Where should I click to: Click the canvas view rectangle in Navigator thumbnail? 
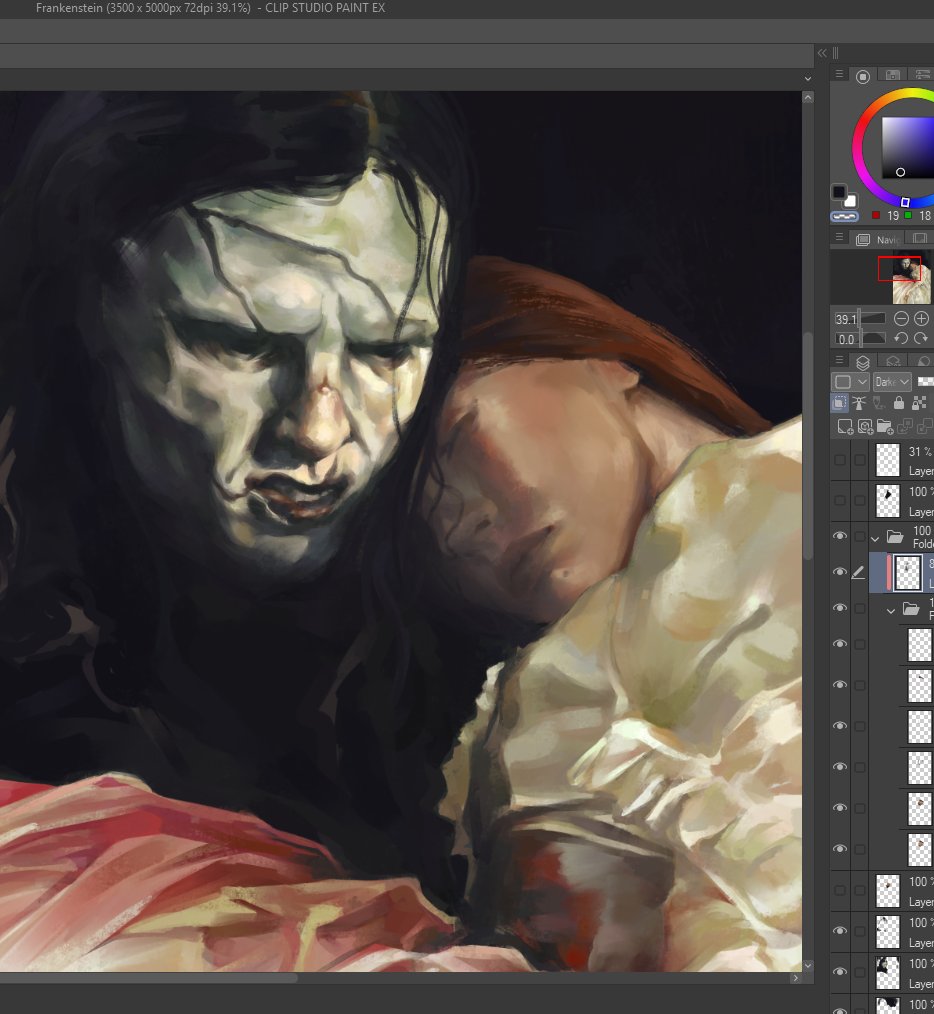coord(899,268)
